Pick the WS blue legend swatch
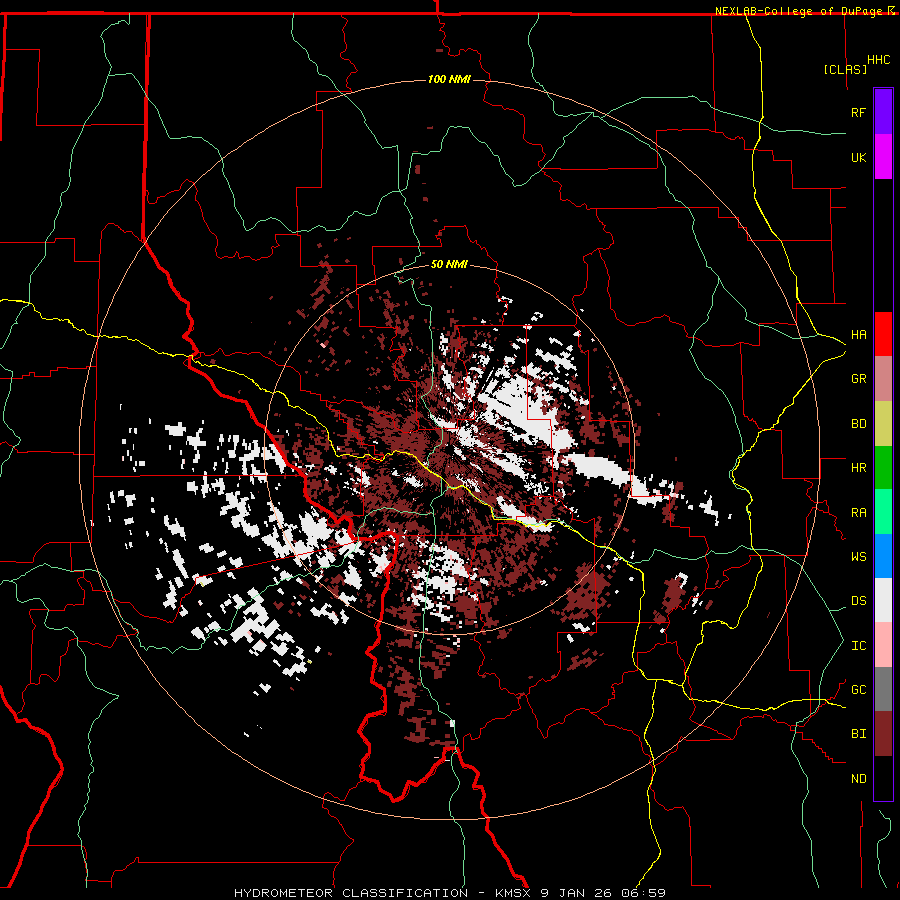 pyautogui.click(x=883, y=556)
